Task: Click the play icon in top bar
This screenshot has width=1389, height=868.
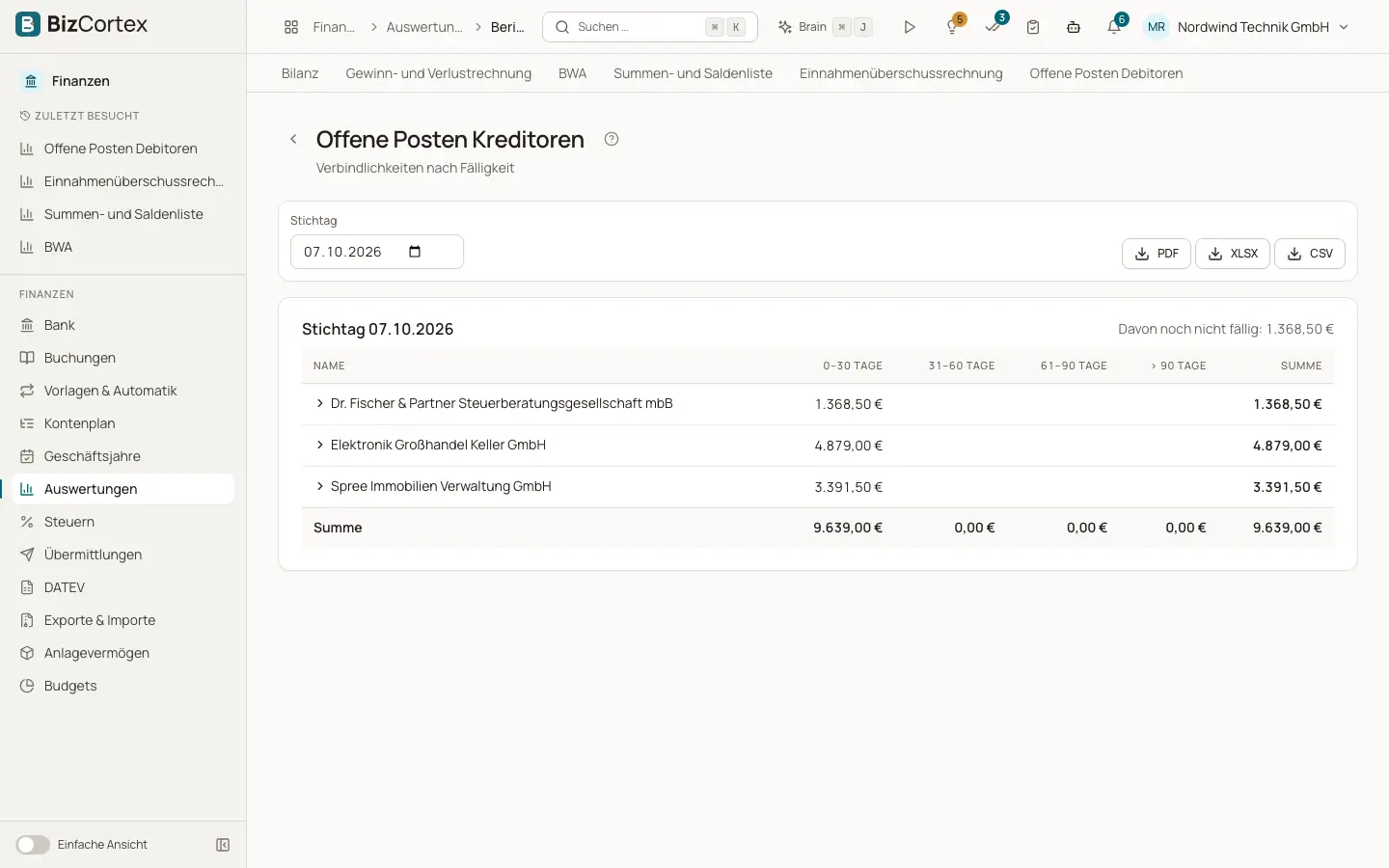Action: pyautogui.click(x=910, y=27)
